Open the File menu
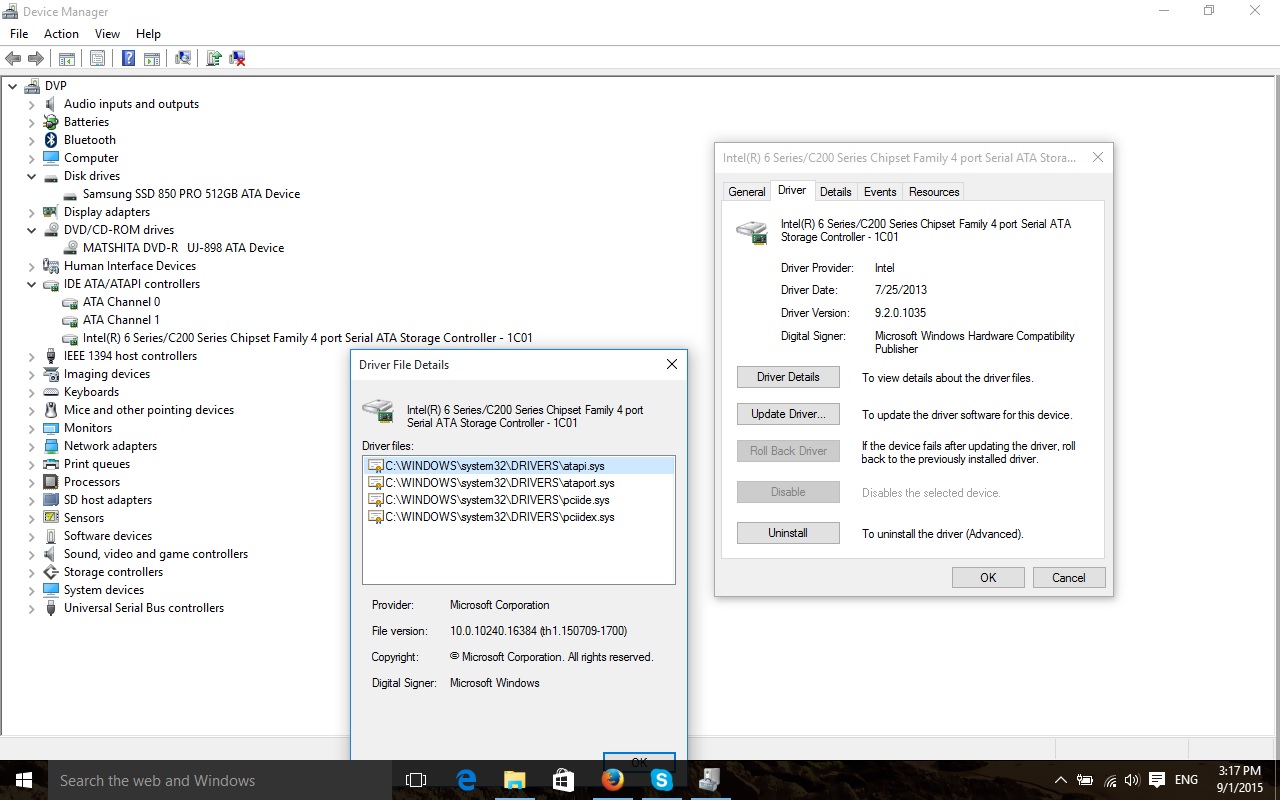This screenshot has height=800, width=1280. (x=19, y=34)
